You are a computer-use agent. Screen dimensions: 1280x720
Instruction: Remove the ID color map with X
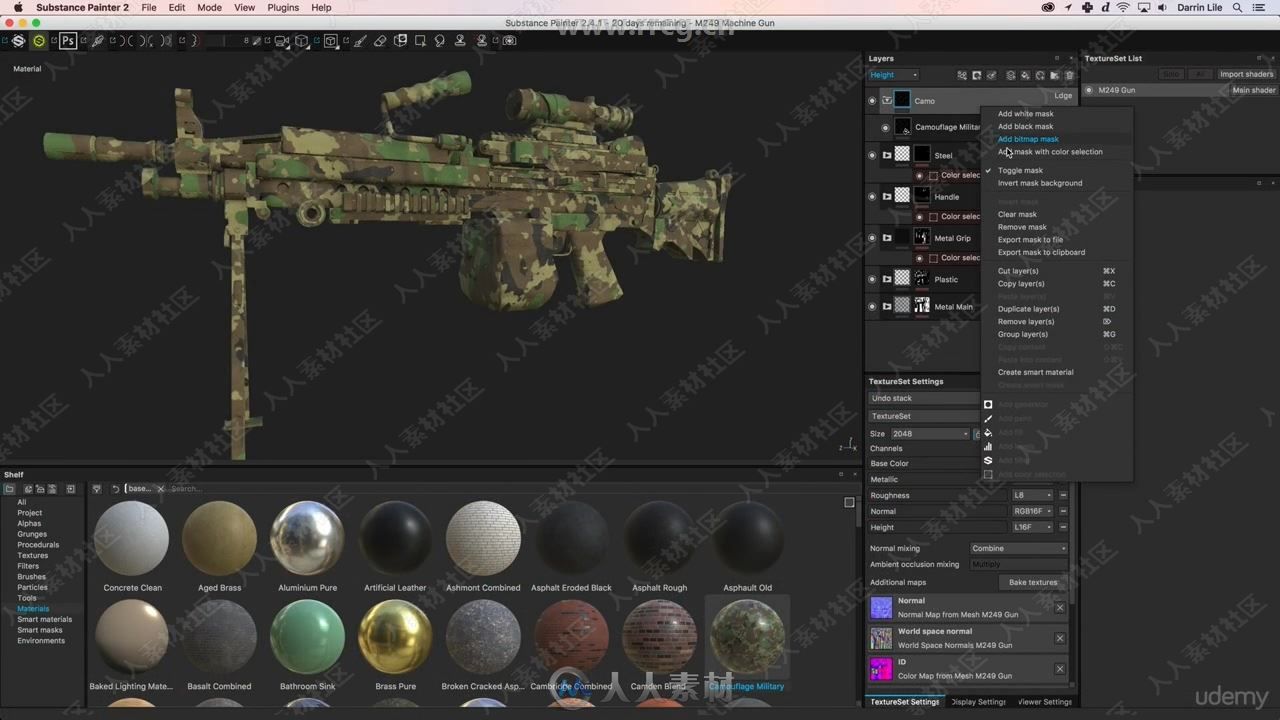(x=1060, y=669)
